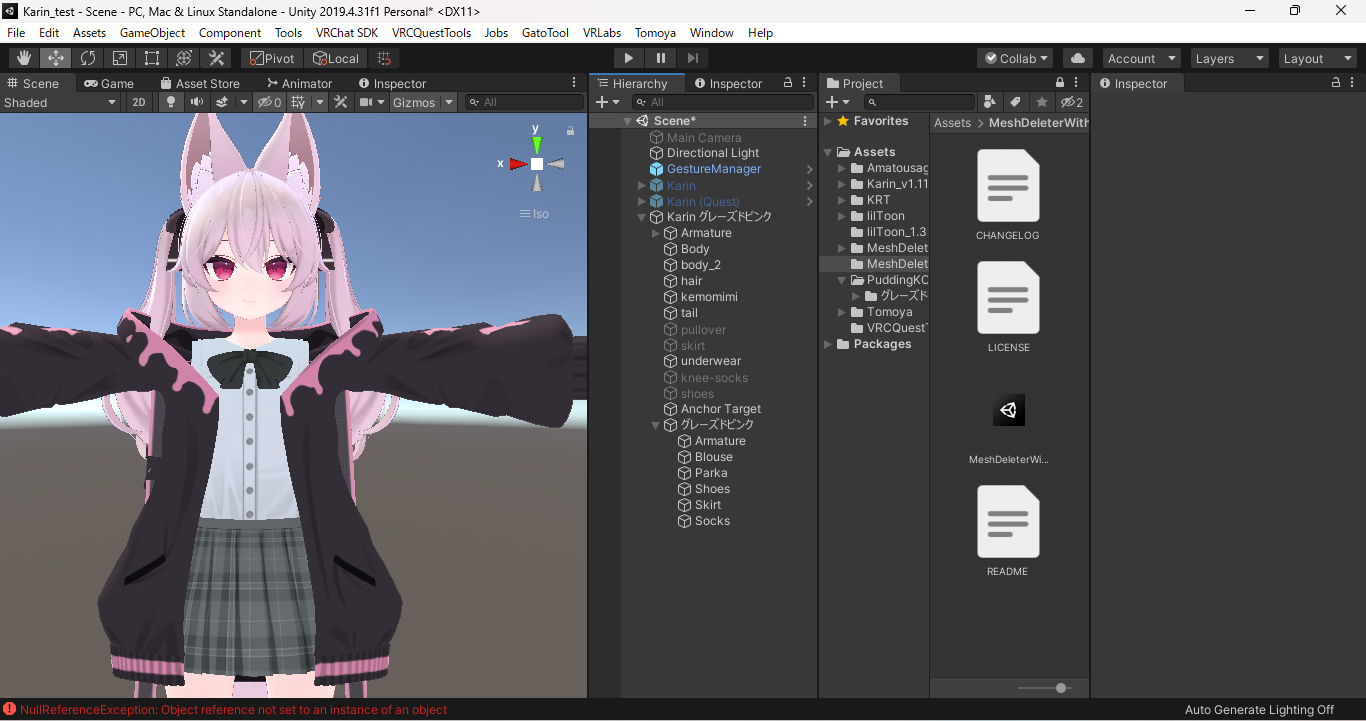Click the Iso projection label in scene gizmo
Image resolution: width=1366 pixels, height=721 pixels.
click(x=534, y=214)
